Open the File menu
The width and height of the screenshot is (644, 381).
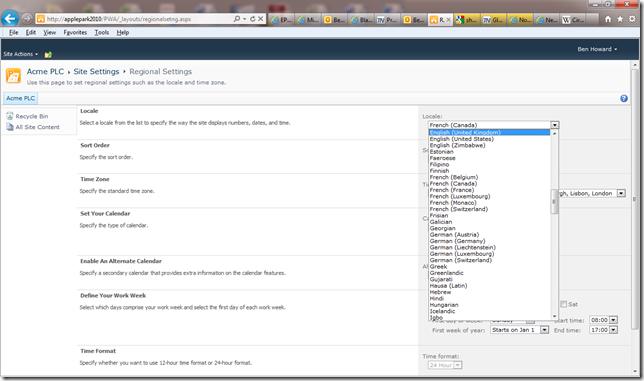point(14,32)
